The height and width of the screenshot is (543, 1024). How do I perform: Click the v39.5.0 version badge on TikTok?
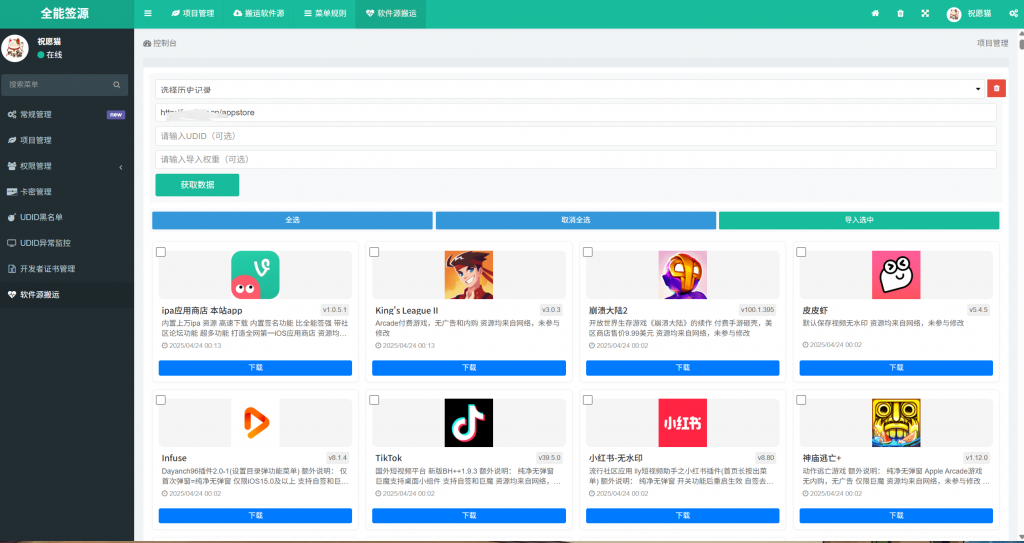(x=550, y=457)
